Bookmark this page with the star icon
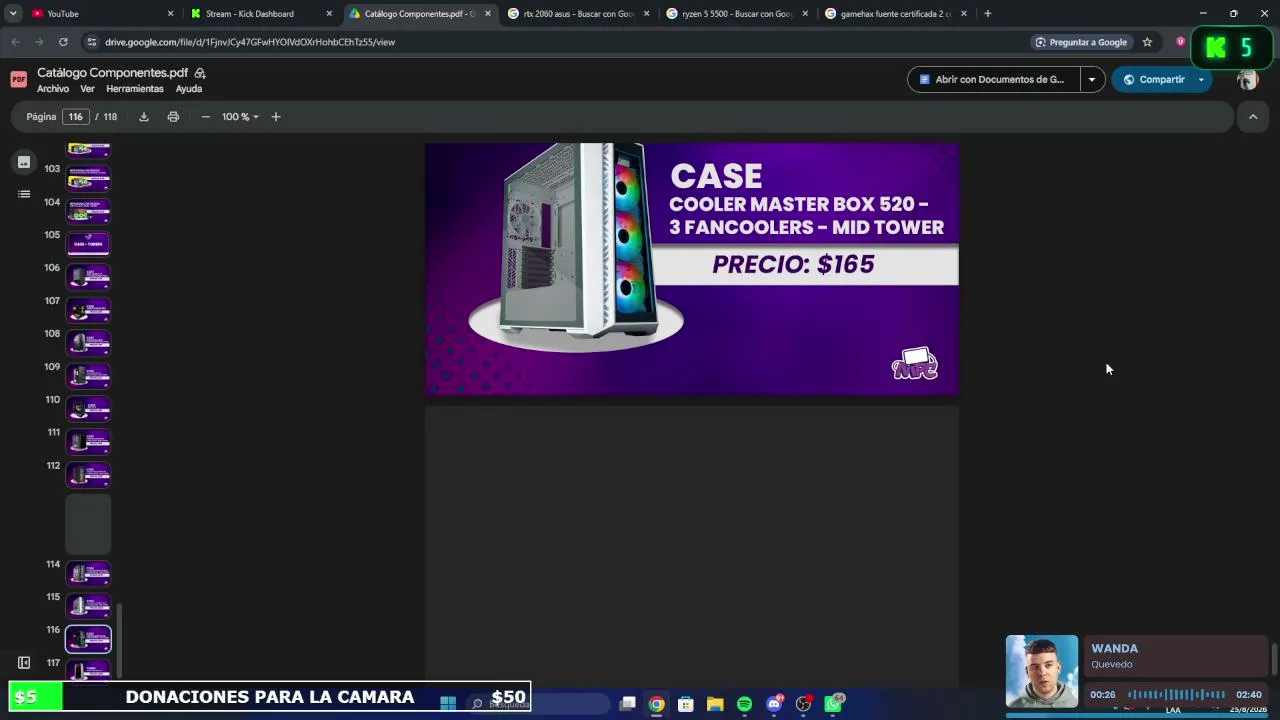Viewport: 1280px width, 720px height. tap(1147, 42)
